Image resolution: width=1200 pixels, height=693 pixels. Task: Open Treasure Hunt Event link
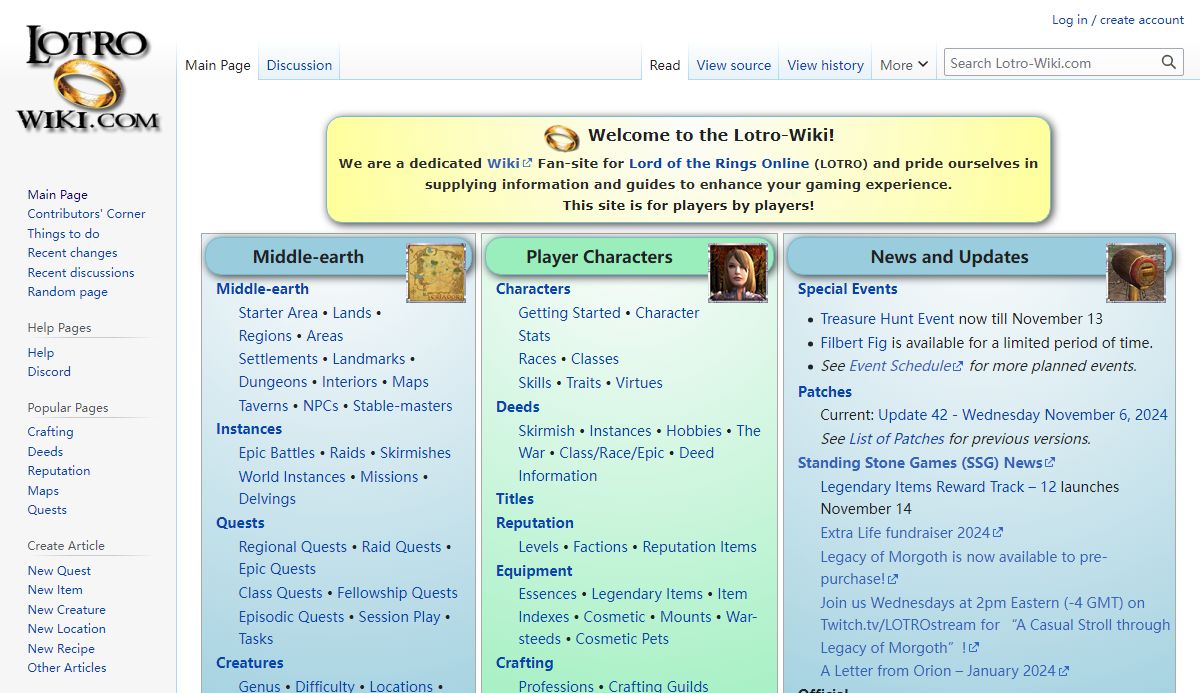point(887,319)
